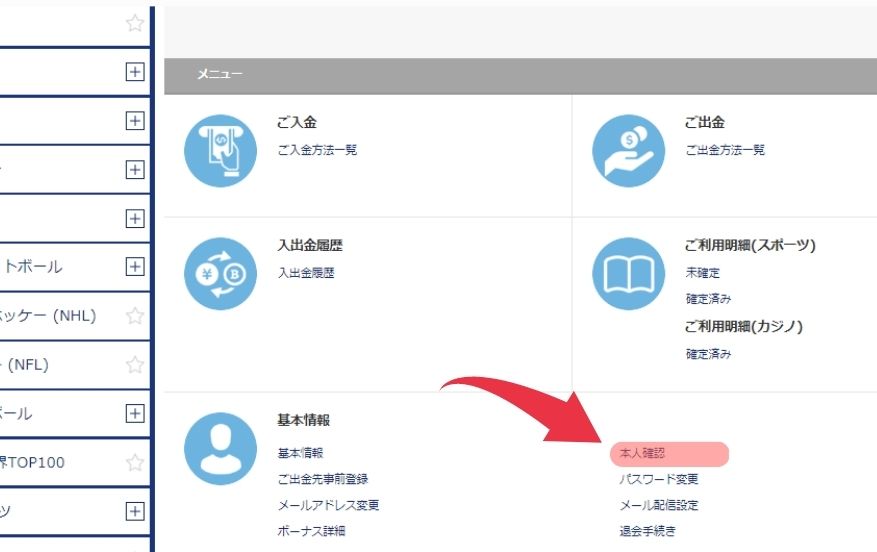Open 未確定 under sports usage statement
The height and width of the screenshot is (552, 877).
point(703,273)
